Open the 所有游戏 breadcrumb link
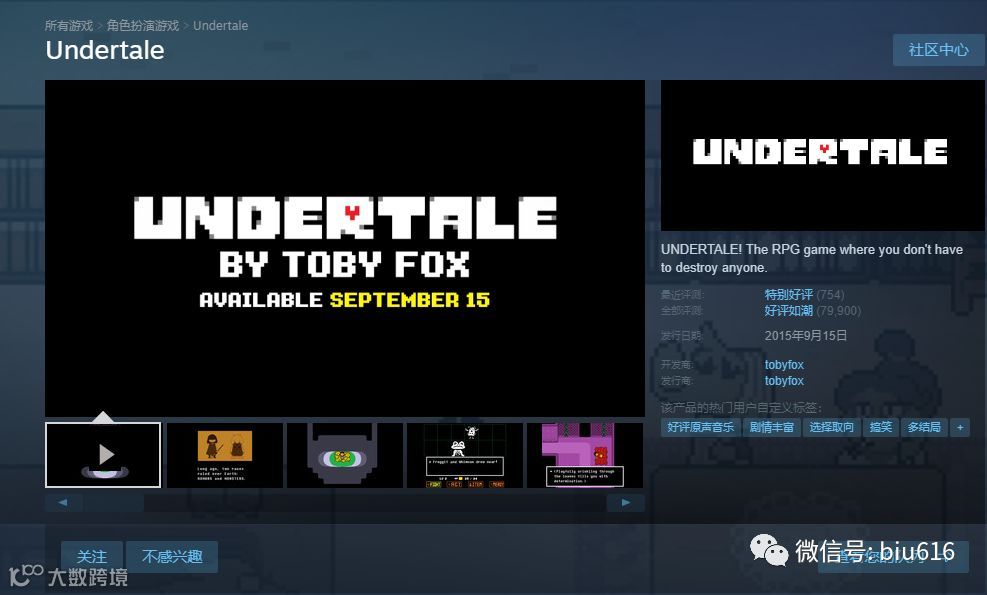 [69, 26]
